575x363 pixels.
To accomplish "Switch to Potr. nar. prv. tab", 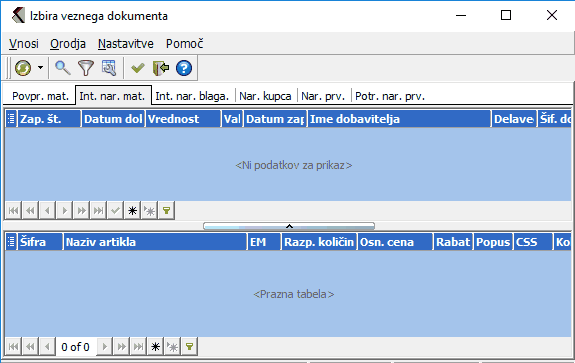I will [x=390, y=96].
